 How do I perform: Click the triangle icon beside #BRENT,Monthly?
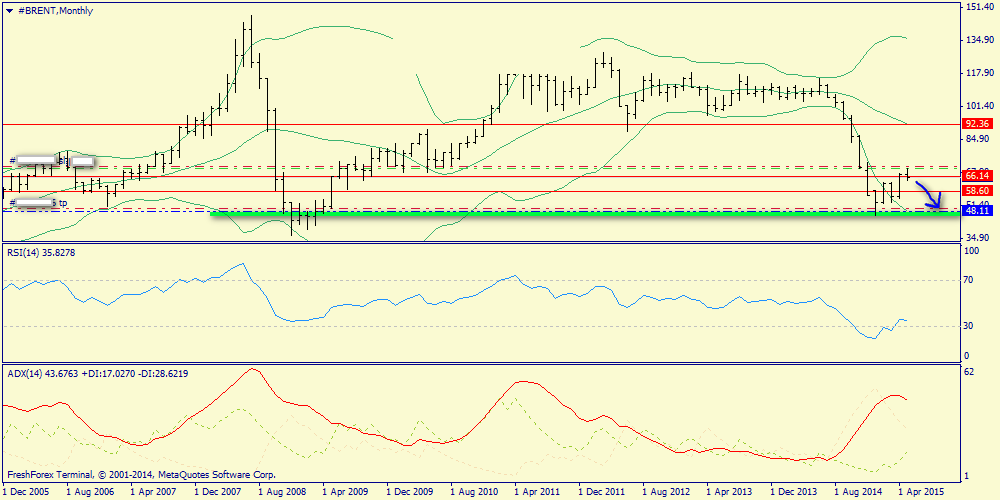pos(10,11)
